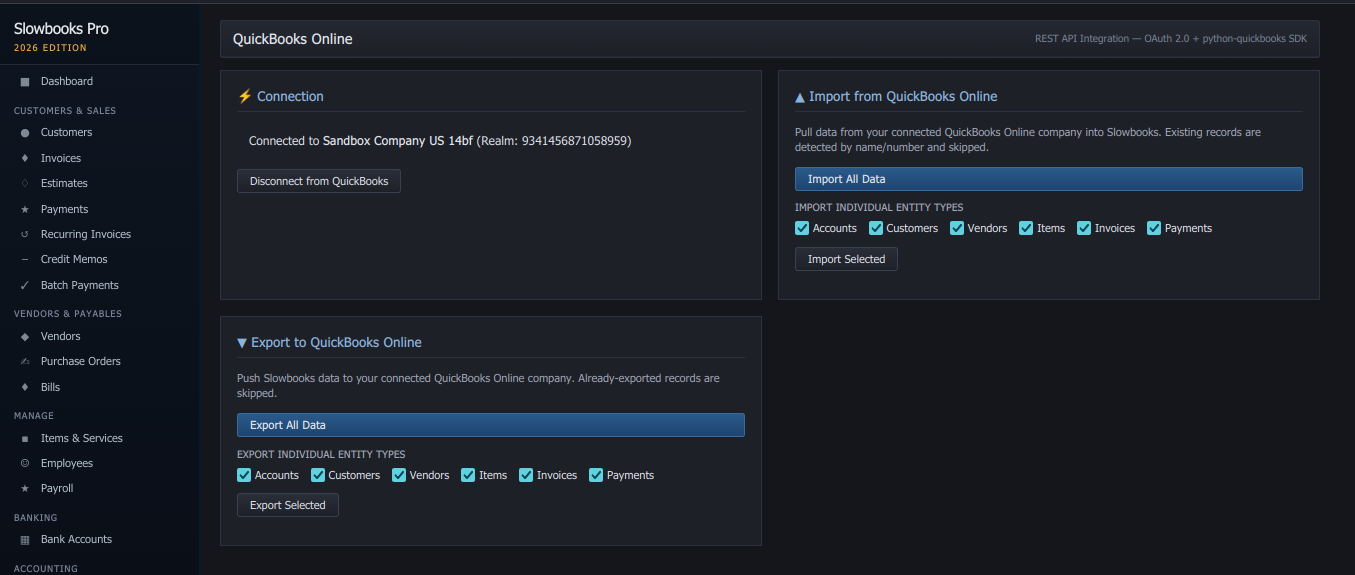This screenshot has height=575, width=1355.
Task: Open Bank Accounts page
Action: point(76,539)
